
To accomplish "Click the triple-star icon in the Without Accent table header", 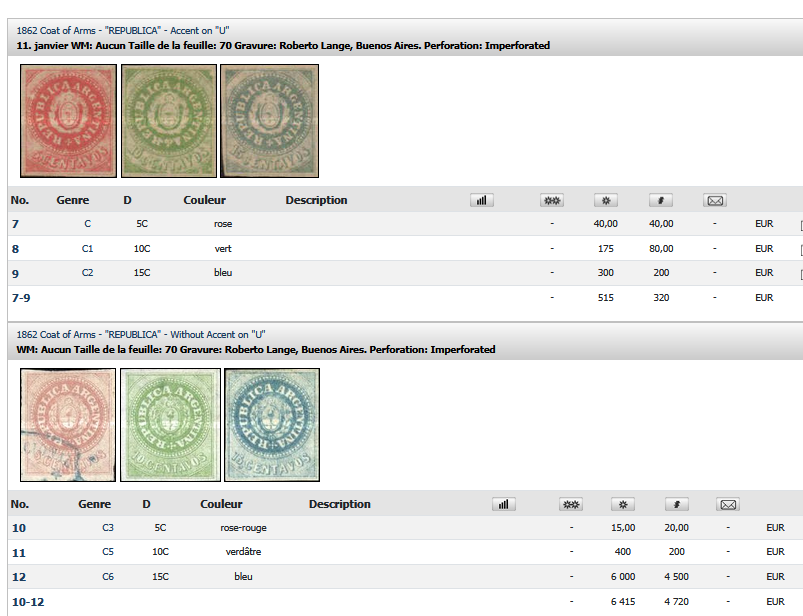I will [x=571, y=504].
